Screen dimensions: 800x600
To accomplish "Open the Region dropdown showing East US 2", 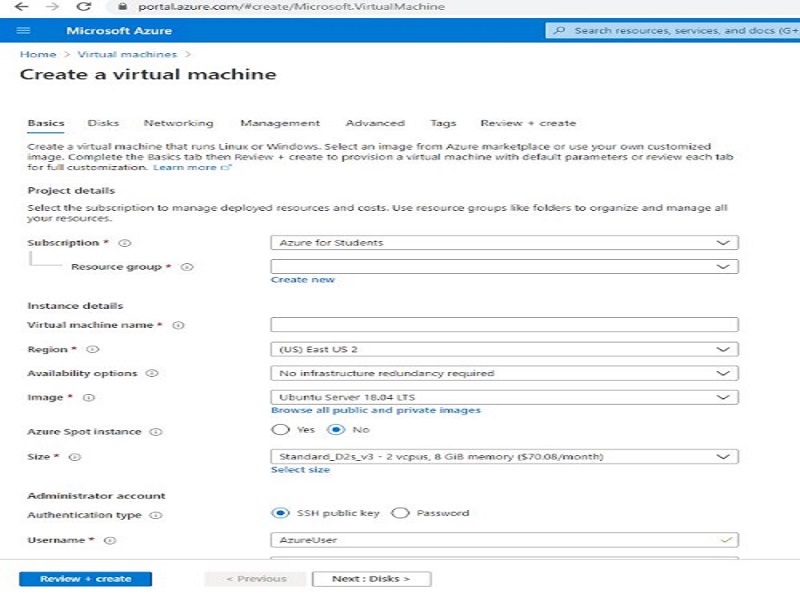I will pos(505,349).
